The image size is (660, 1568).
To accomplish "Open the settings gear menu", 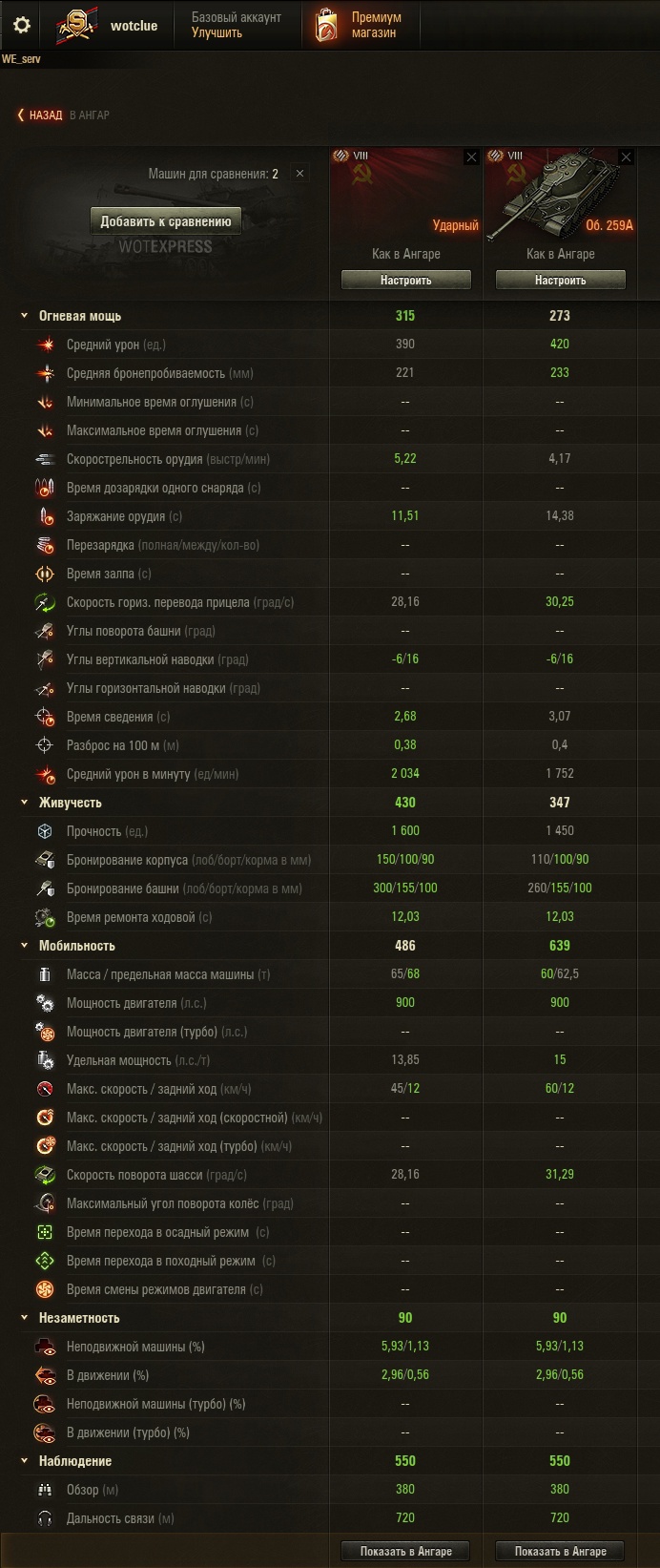I will point(22,25).
